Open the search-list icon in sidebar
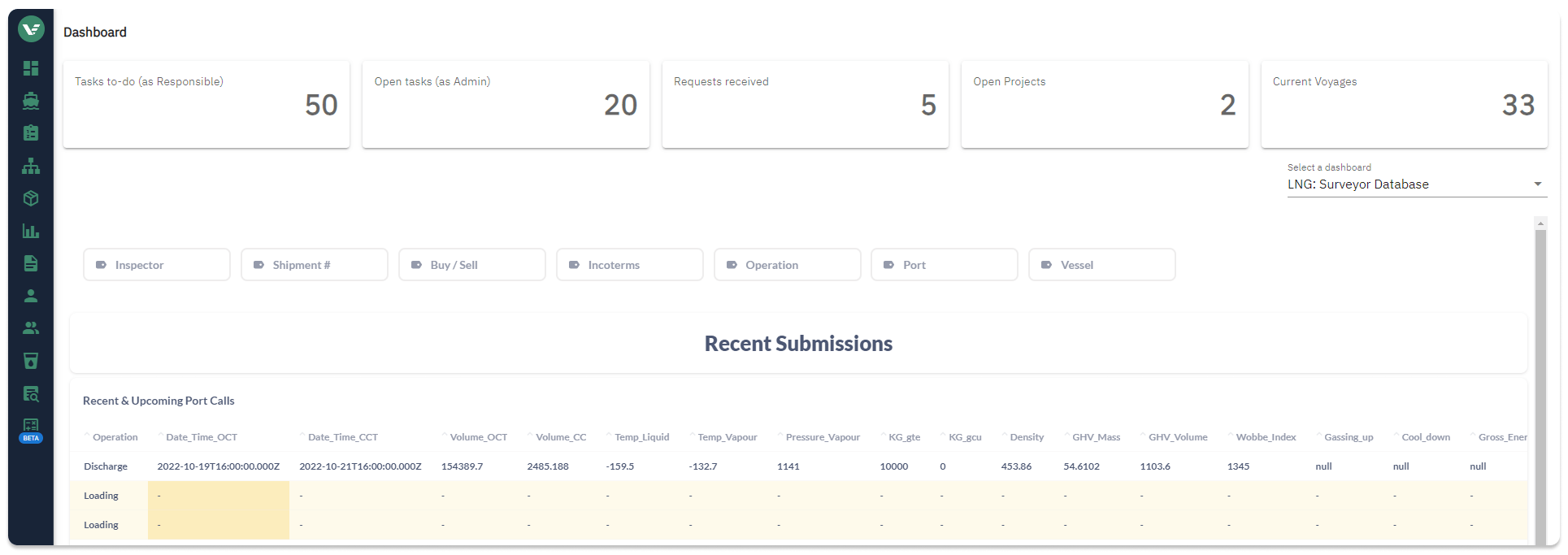This screenshot has width=1568, height=555. pyautogui.click(x=31, y=394)
